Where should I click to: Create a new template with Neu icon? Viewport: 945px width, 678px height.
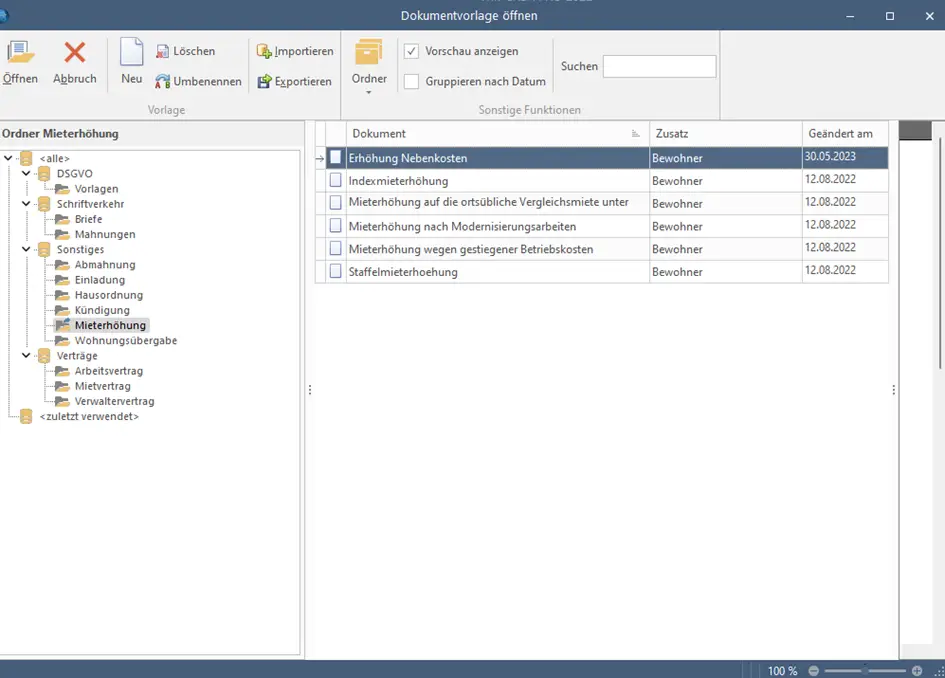pyautogui.click(x=131, y=52)
